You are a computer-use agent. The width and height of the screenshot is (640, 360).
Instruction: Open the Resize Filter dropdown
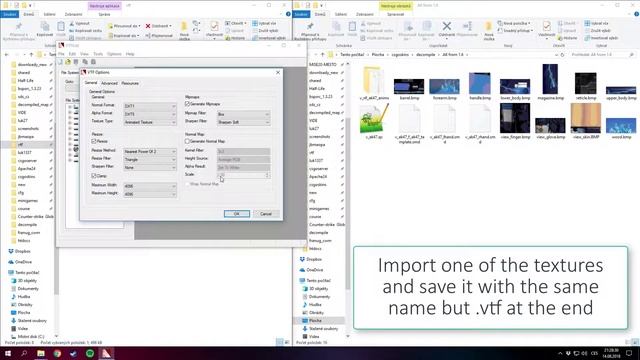[x=150, y=160]
